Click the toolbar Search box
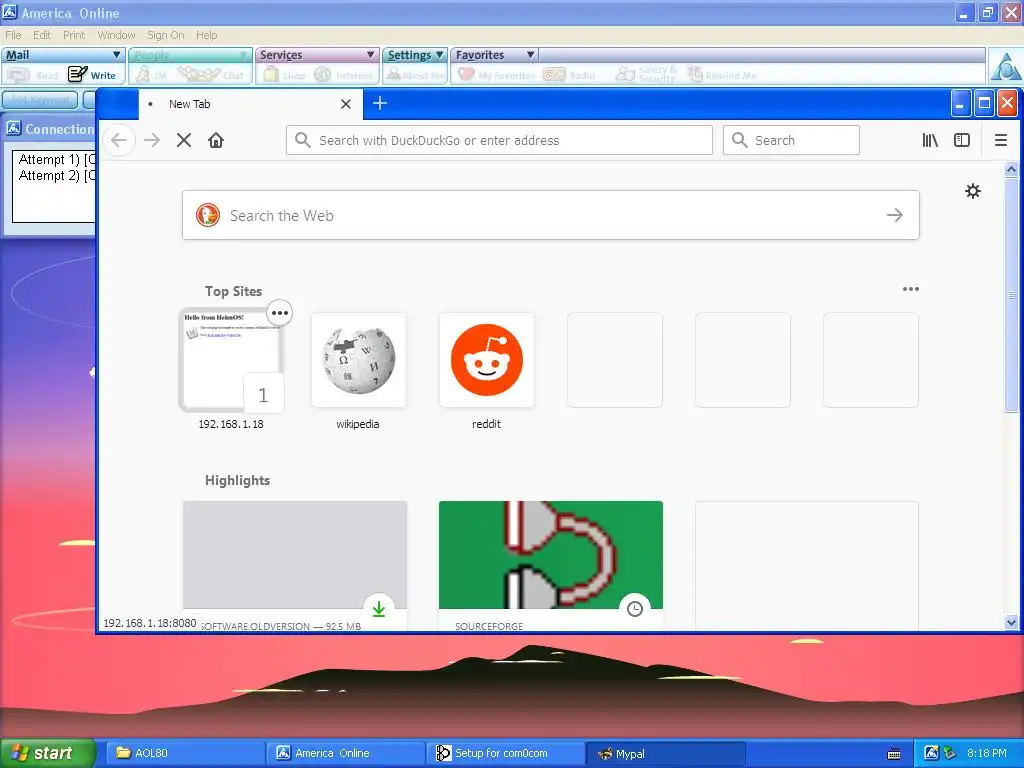The height and width of the screenshot is (768, 1024). pyautogui.click(x=791, y=140)
